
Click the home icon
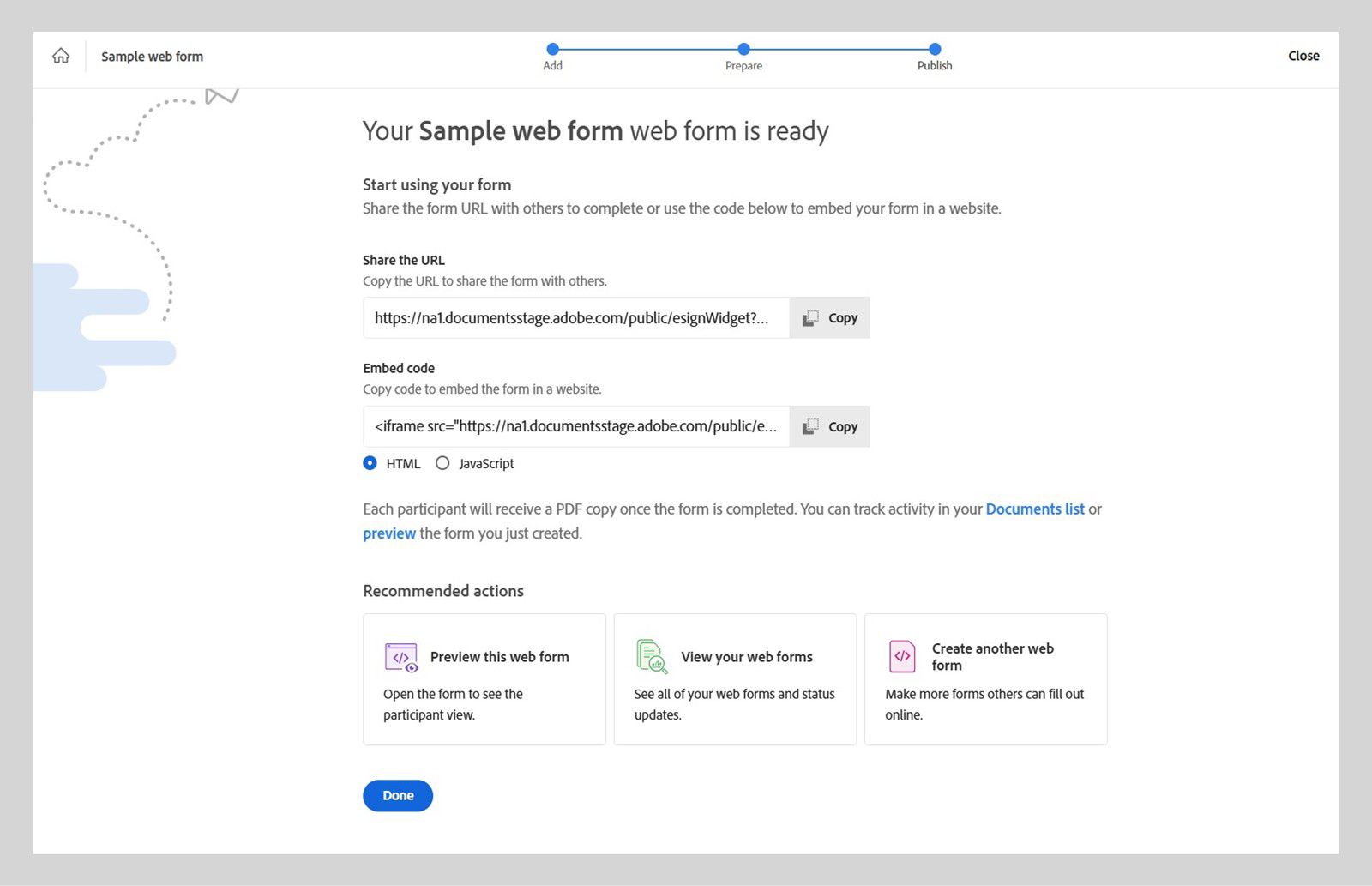[x=60, y=55]
